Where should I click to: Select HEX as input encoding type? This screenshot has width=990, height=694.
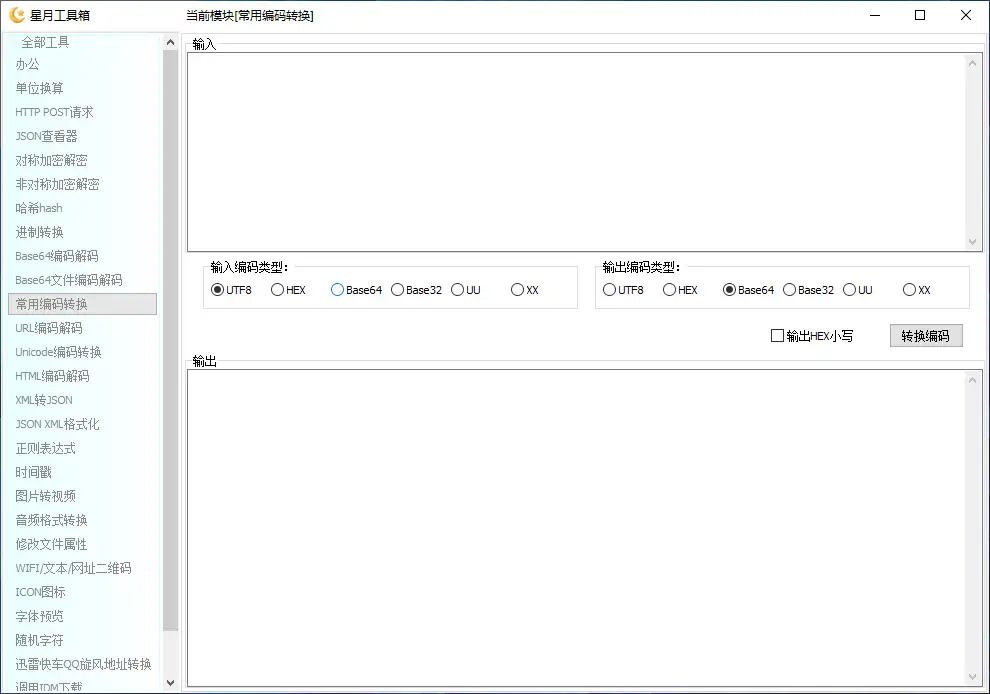[x=288, y=290]
